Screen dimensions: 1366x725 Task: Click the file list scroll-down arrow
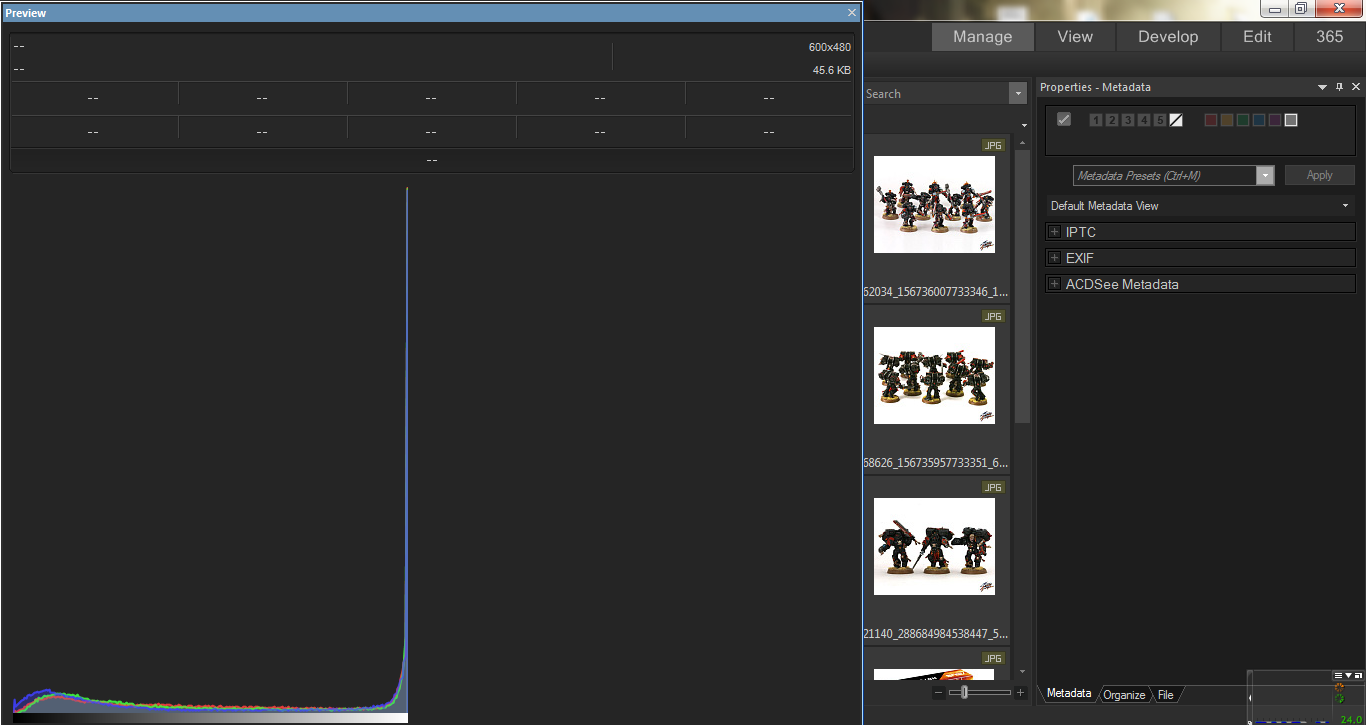[1022, 671]
